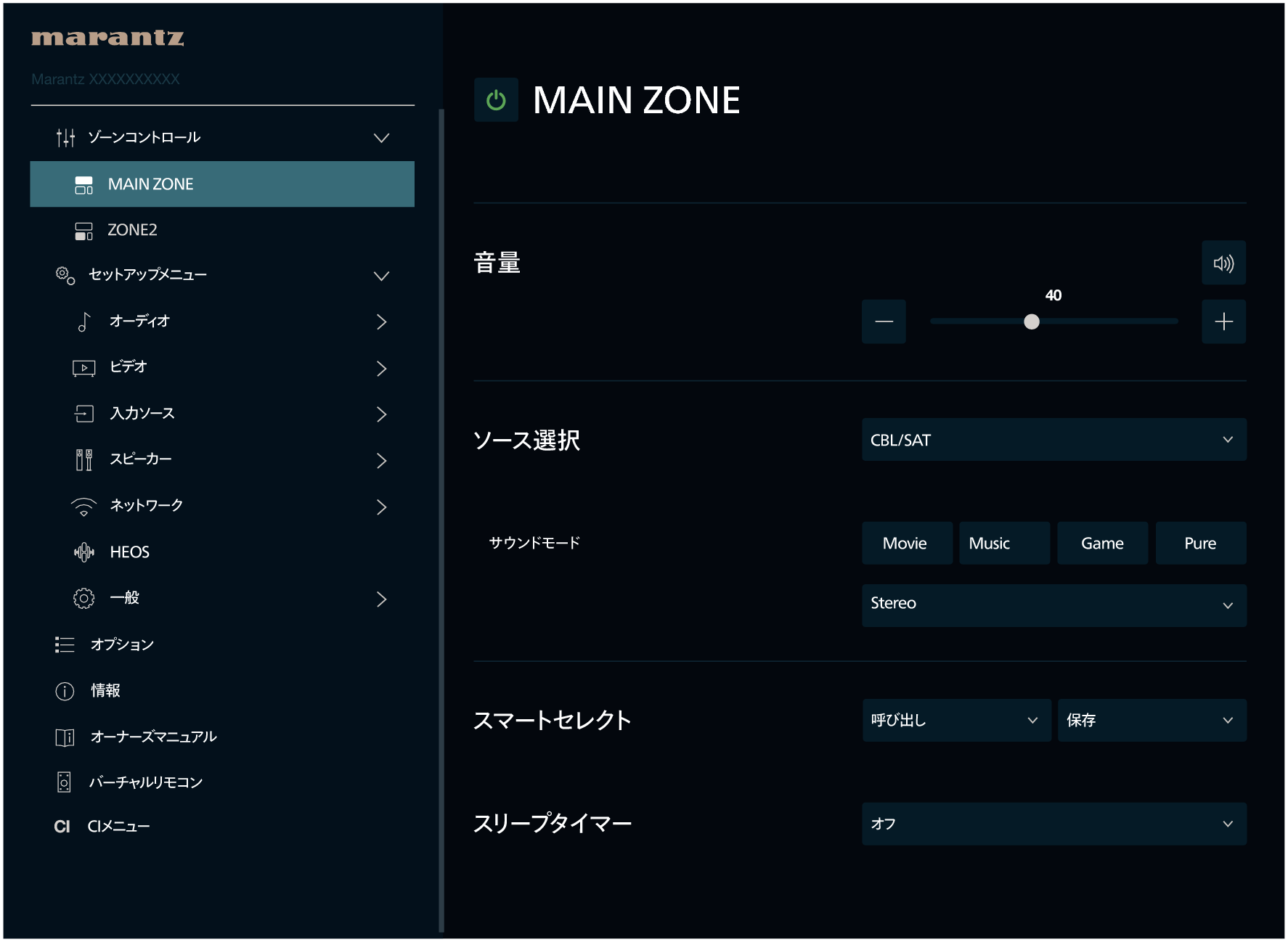1288x942 pixels.
Task: Select the Pure sound mode
Action: click(x=1200, y=543)
